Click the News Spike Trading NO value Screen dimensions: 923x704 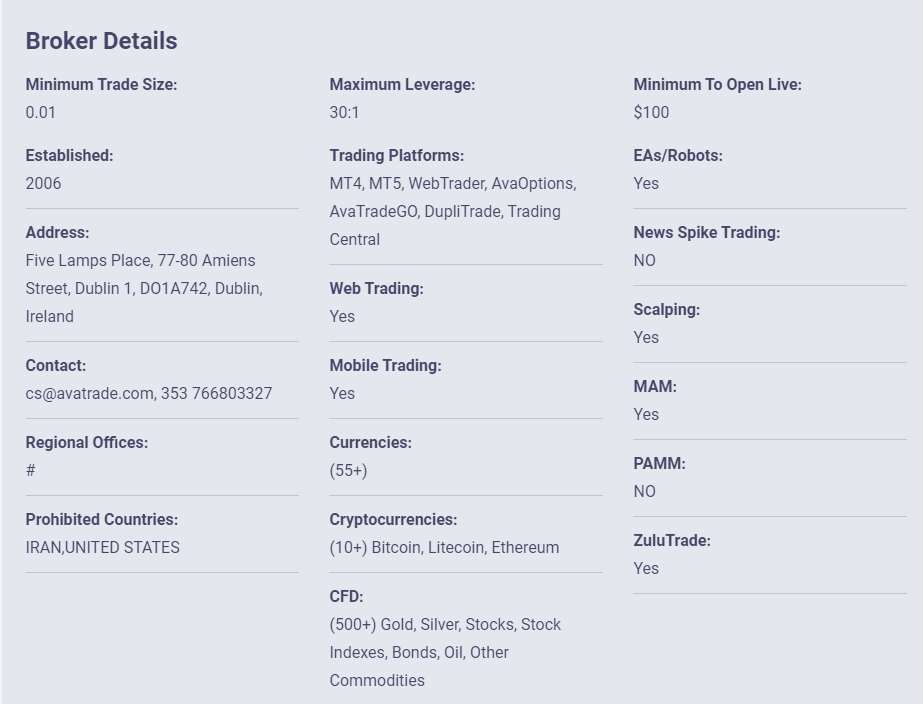tap(645, 260)
